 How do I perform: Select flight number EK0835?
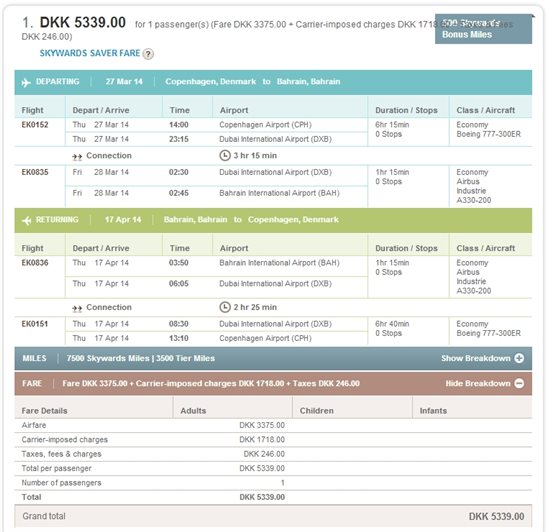coord(35,172)
